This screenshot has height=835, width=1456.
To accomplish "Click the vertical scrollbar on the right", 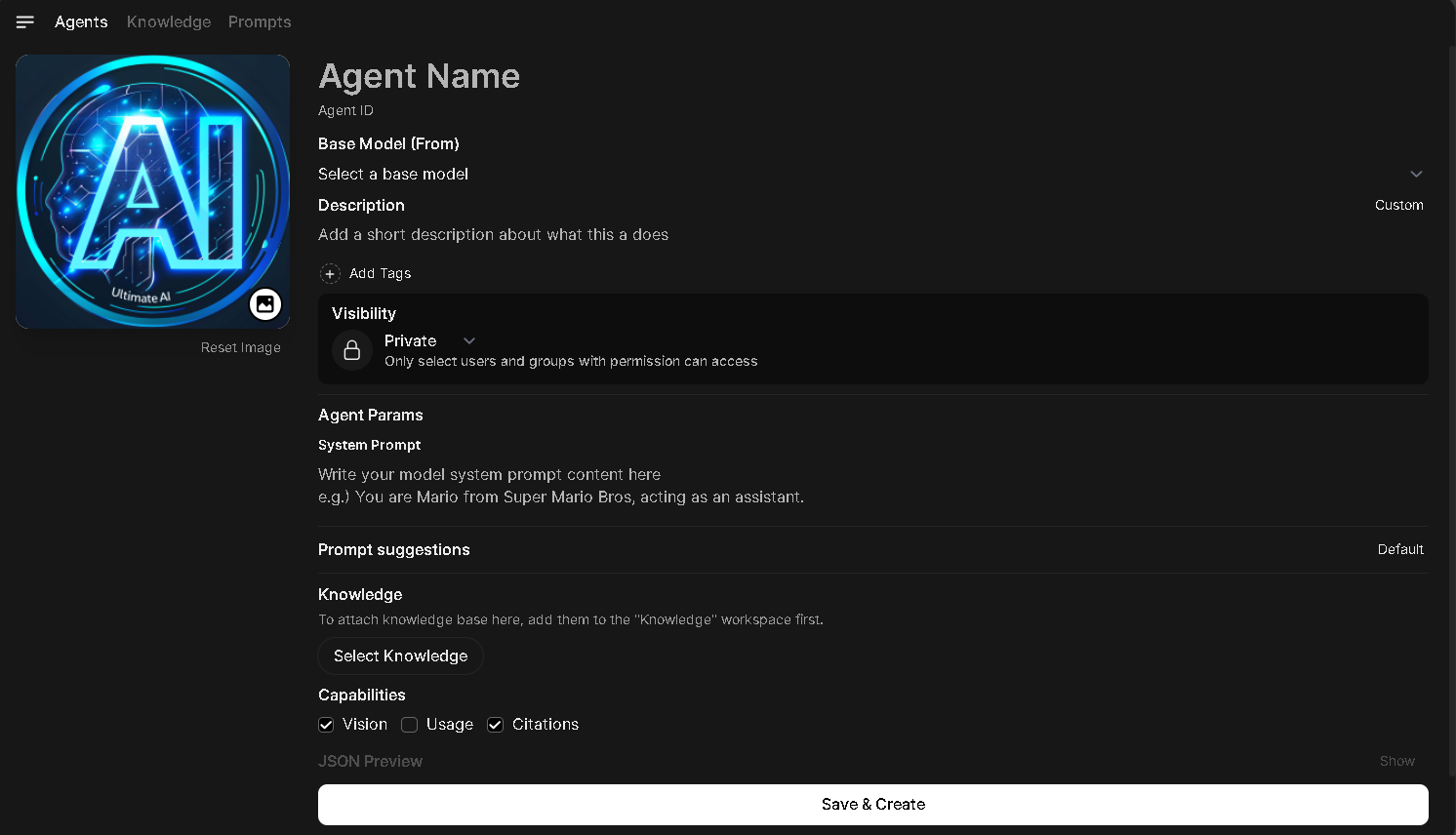I will click(x=1451, y=410).
